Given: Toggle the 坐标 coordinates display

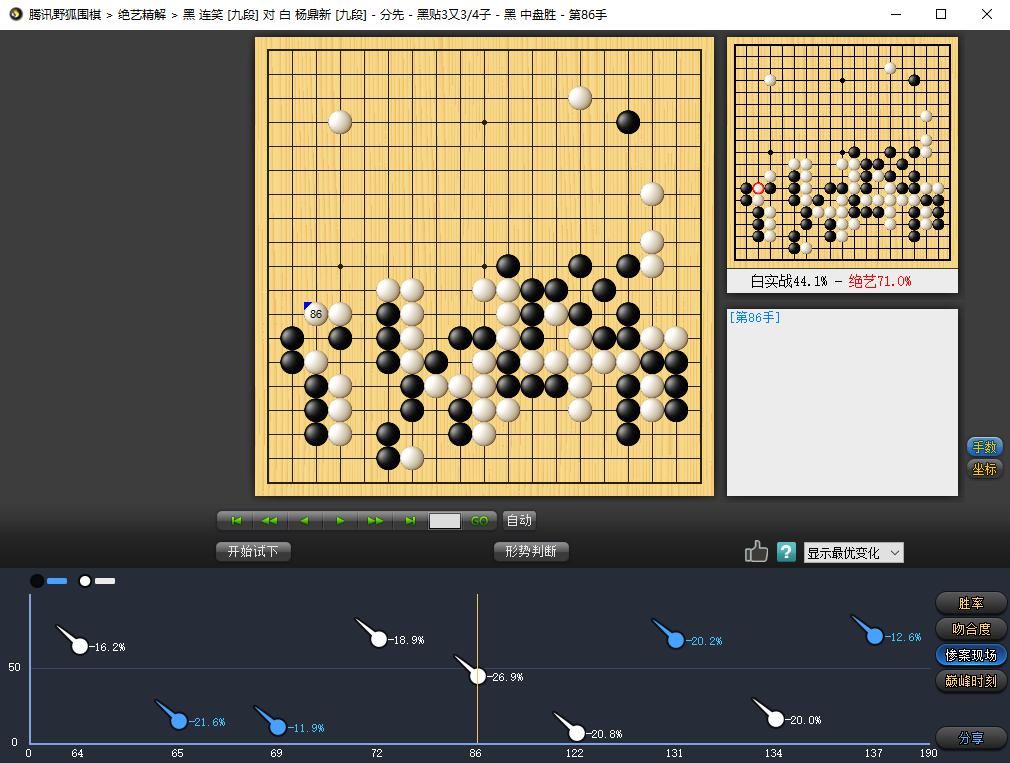Looking at the screenshot, I should [983, 469].
